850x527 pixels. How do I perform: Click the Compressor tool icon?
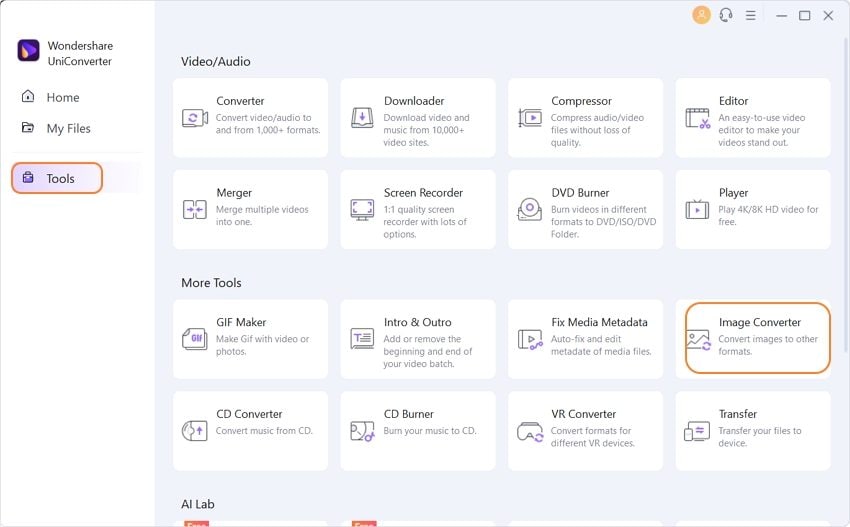(x=530, y=118)
